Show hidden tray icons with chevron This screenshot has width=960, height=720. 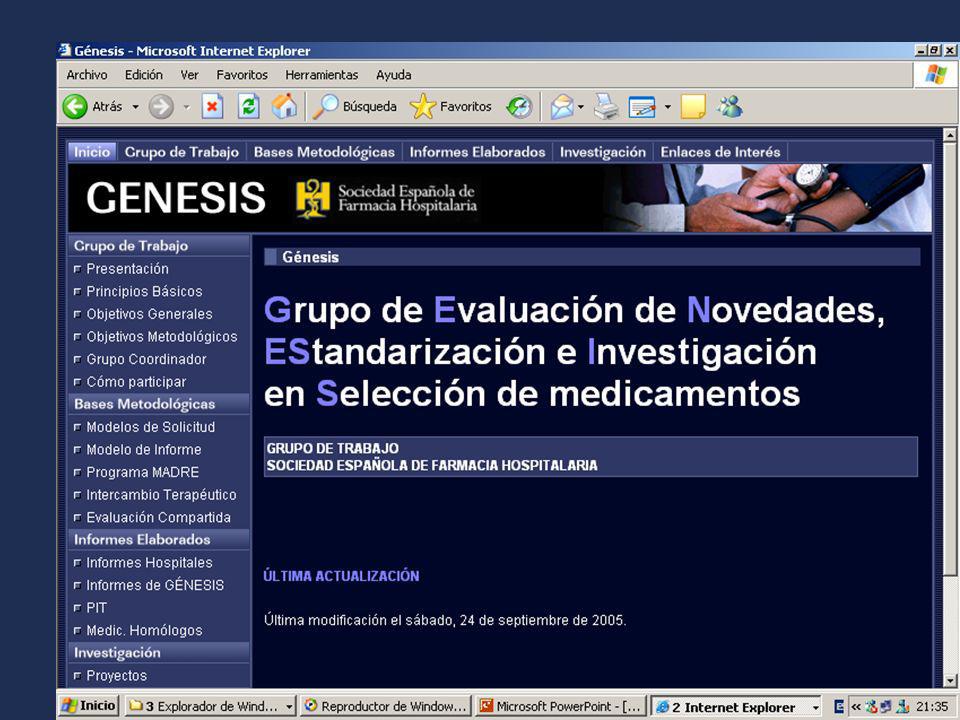(x=856, y=707)
